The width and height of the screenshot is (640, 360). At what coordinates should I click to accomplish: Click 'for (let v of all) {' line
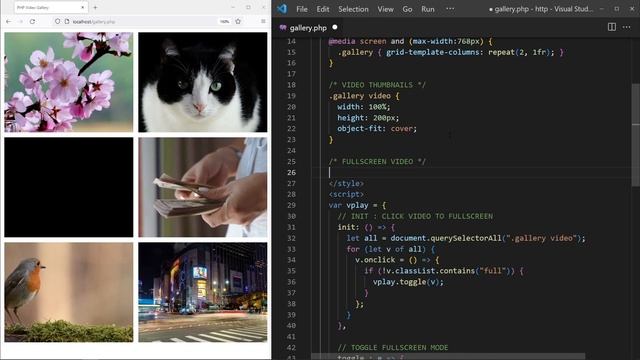(x=391, y=249)
